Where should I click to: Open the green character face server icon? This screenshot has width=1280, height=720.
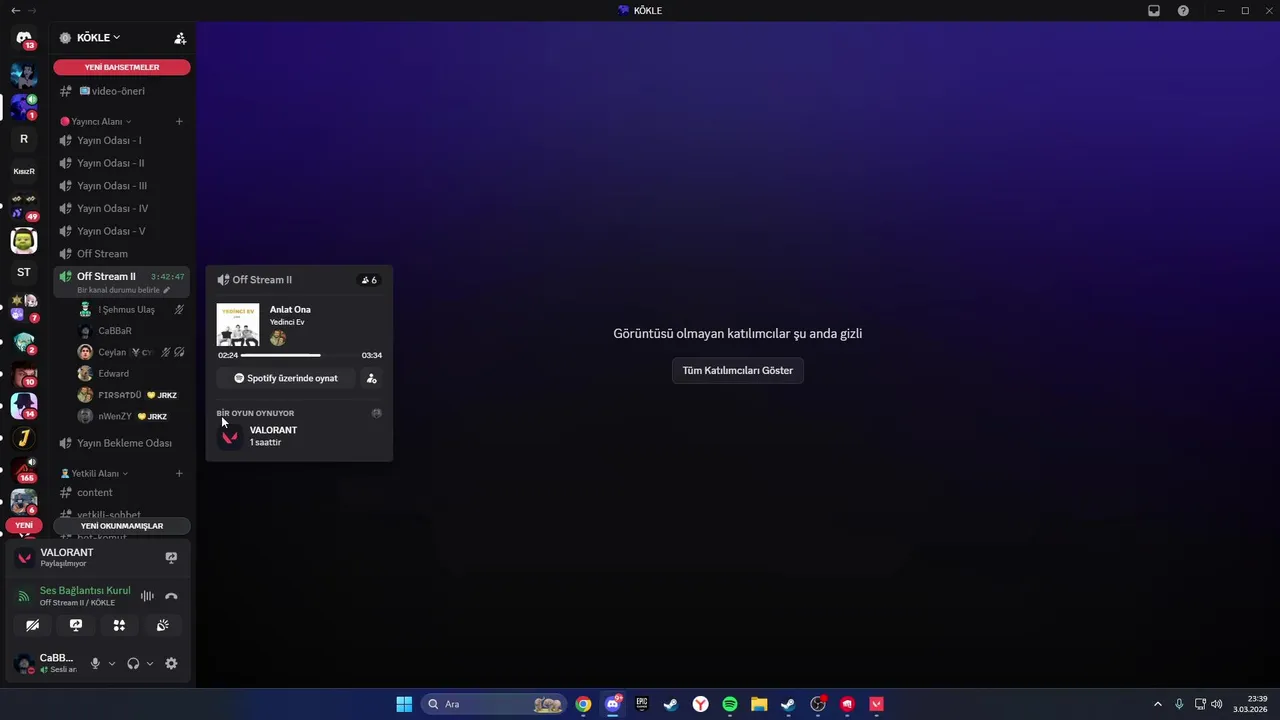(x=24, y=240)
